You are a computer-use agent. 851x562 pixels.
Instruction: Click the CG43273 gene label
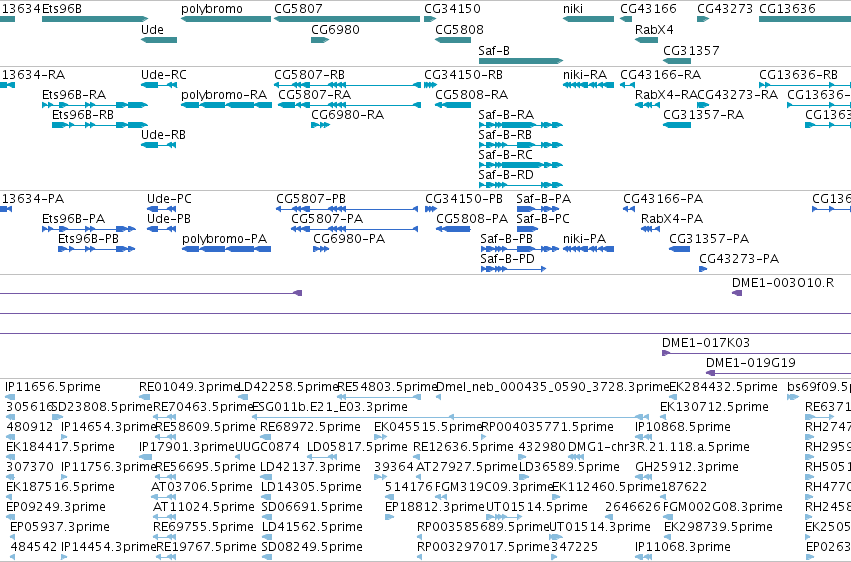point(725,9)
